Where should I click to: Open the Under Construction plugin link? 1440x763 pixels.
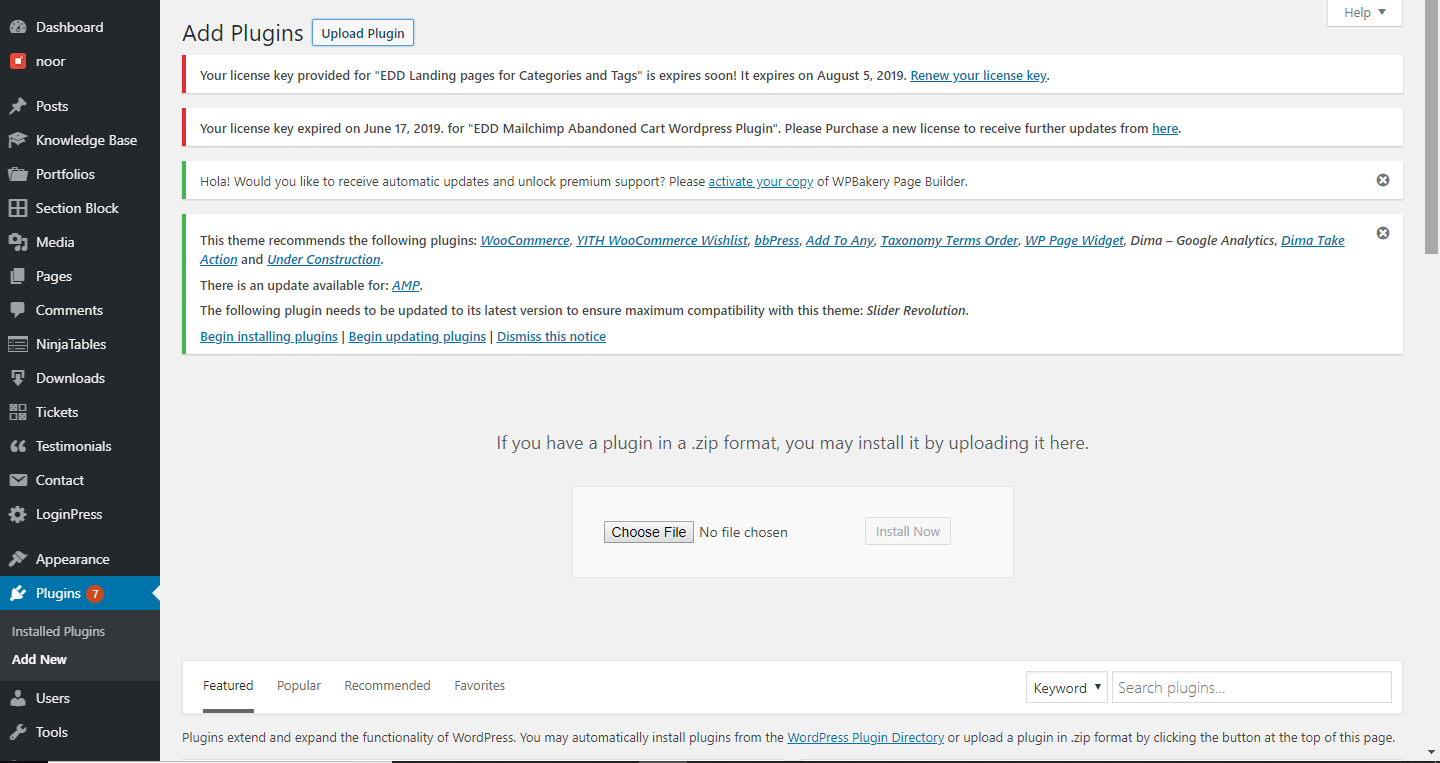(324, 259)
